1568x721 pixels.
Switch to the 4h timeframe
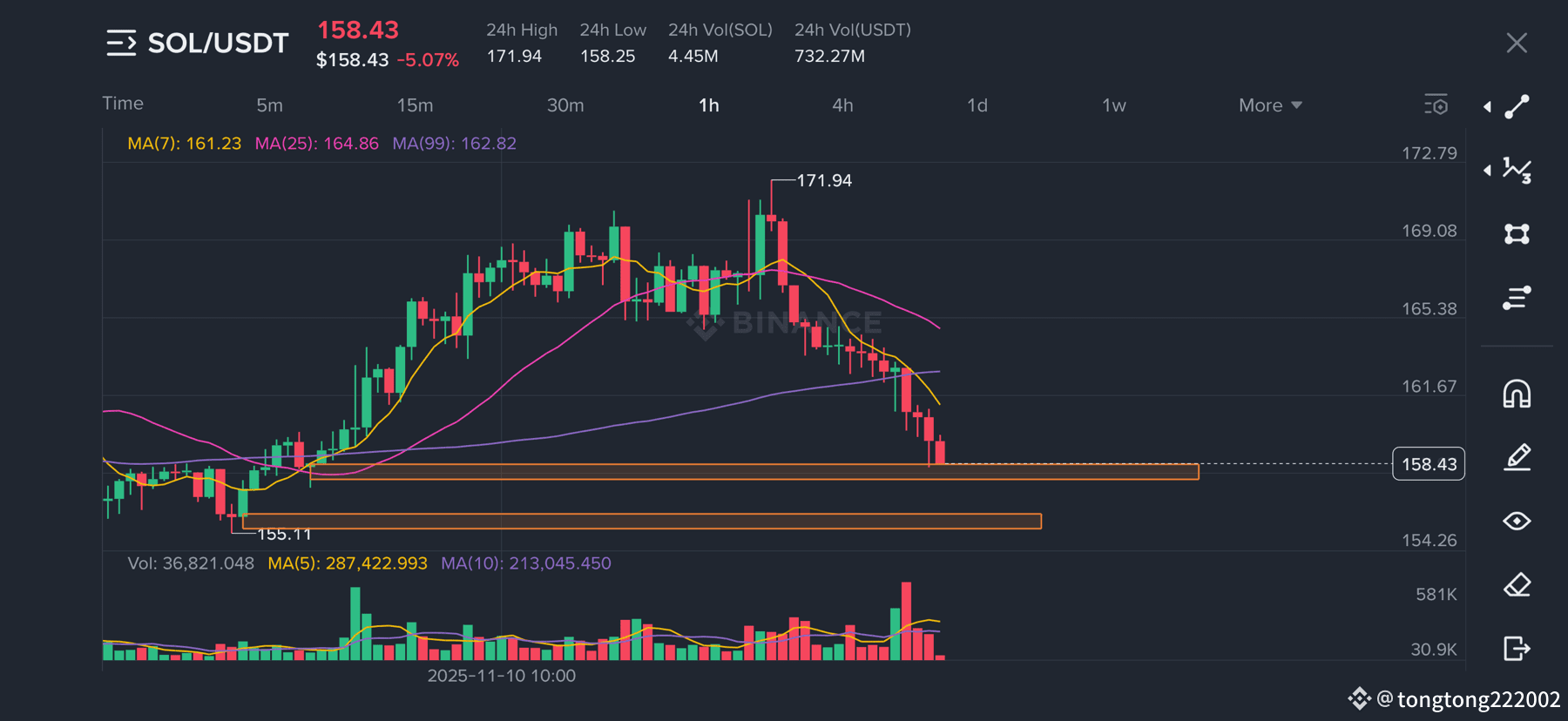pyautogui.click(x=842, y=105)
